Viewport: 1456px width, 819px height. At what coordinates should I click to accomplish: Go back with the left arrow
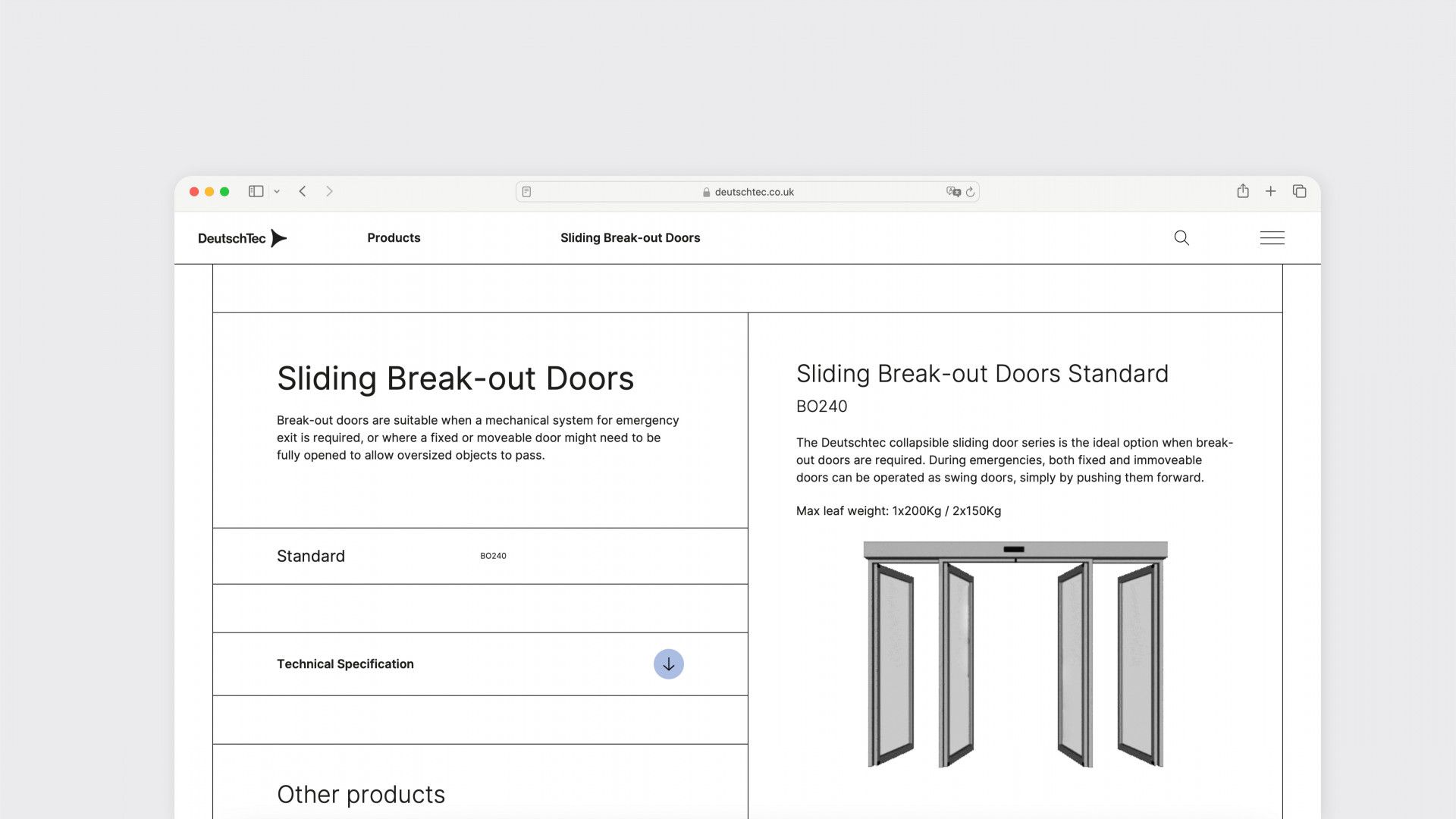tap(303, 192)
